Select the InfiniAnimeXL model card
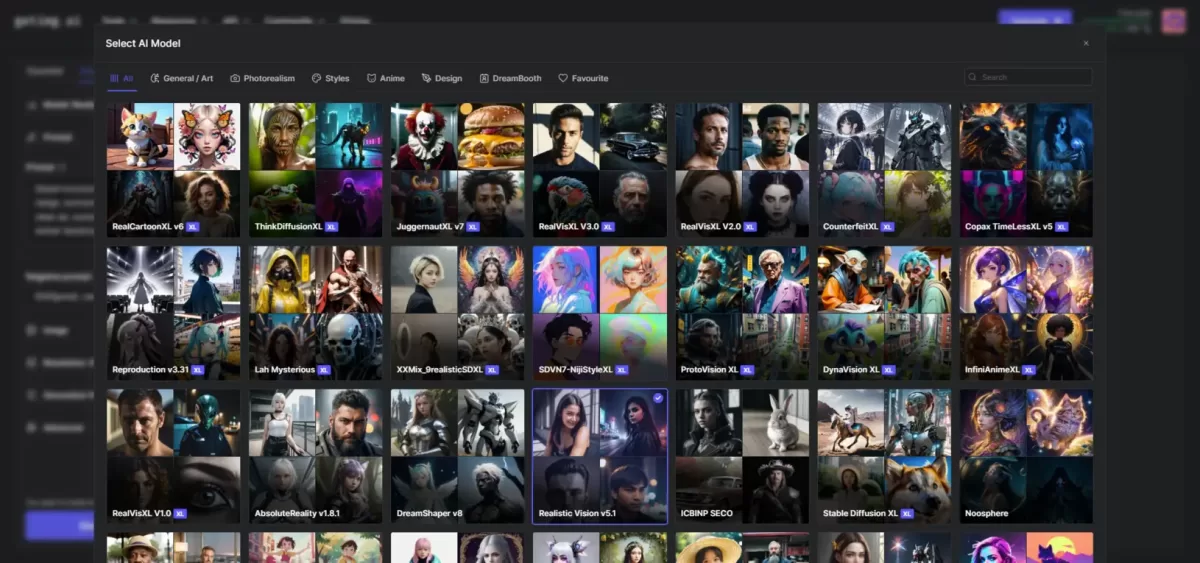Viewport: 1200px width, 563px height. [x=1027, y=313]
